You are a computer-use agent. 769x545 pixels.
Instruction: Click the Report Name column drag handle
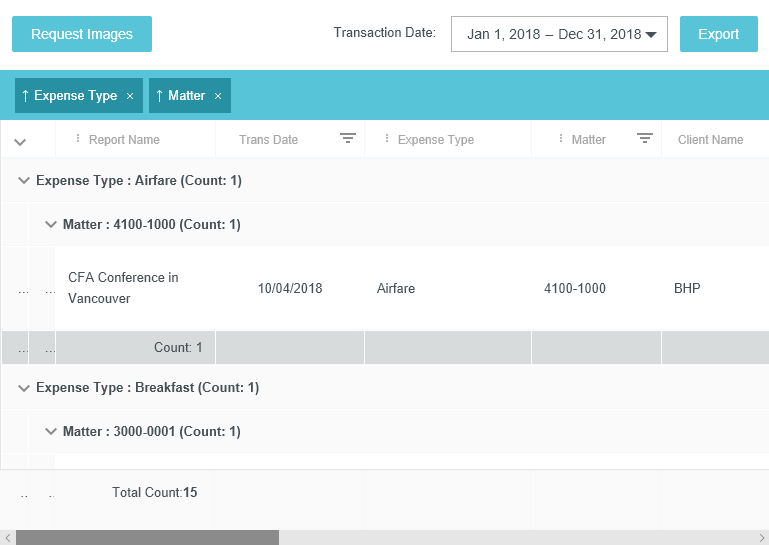78,139
